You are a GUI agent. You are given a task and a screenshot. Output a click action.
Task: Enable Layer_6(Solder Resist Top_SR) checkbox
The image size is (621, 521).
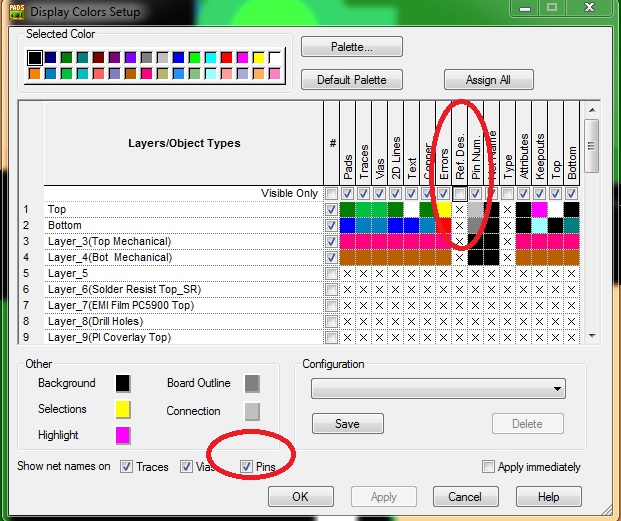(x=331, y=289)
